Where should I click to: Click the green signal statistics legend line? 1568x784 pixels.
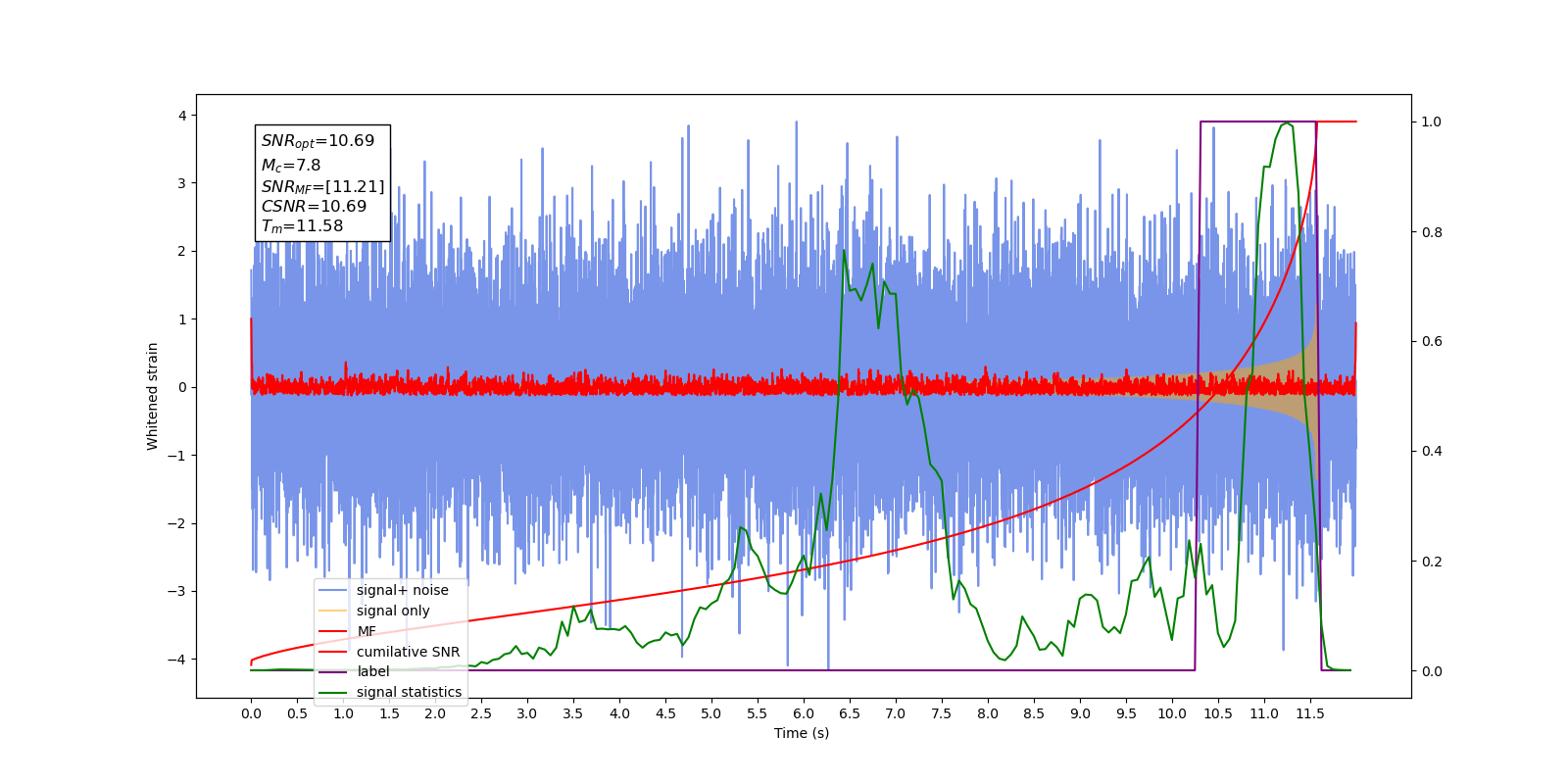[x=333, y=692]
